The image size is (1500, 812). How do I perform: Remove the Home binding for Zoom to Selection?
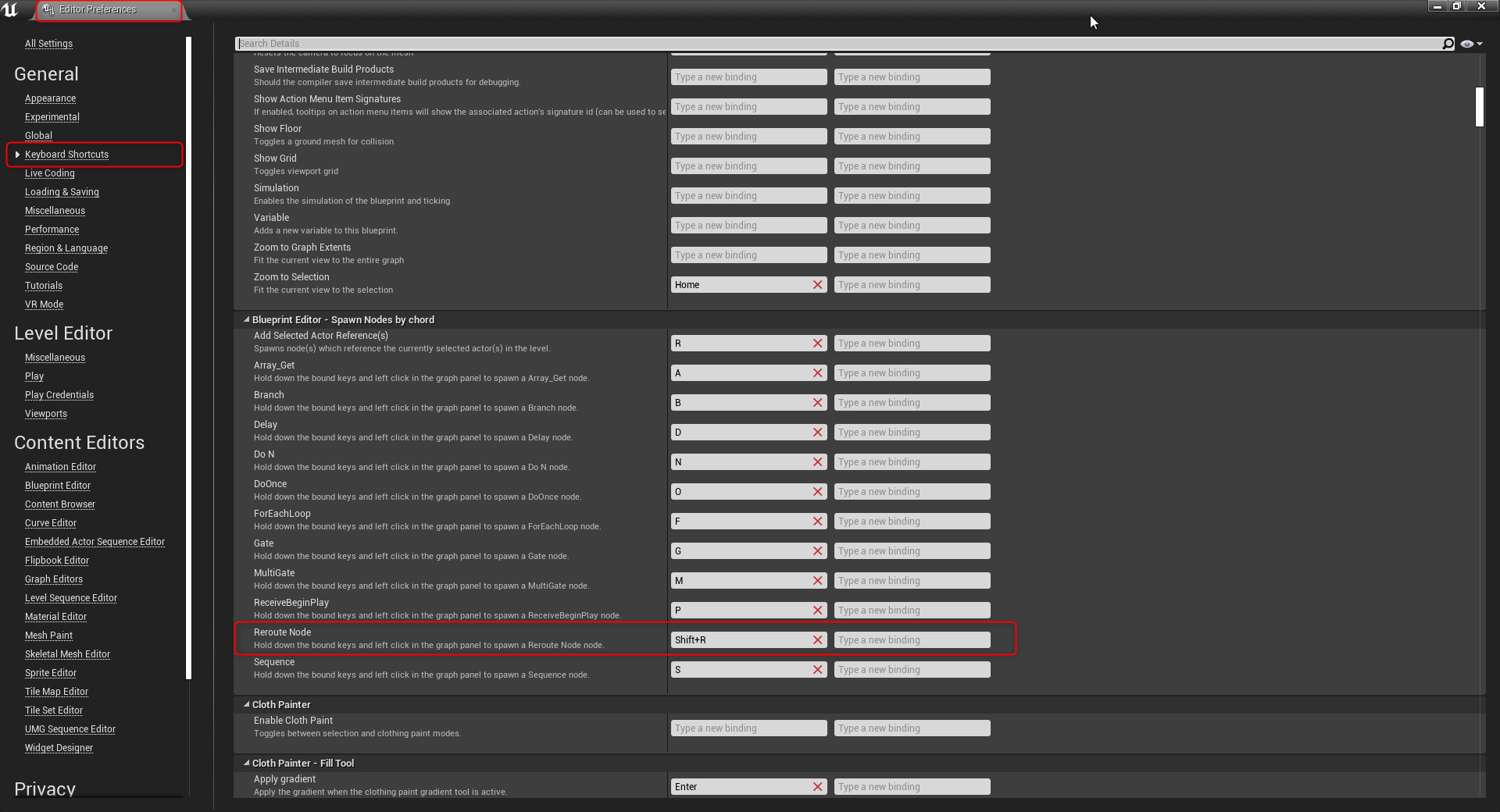point(817,285)
